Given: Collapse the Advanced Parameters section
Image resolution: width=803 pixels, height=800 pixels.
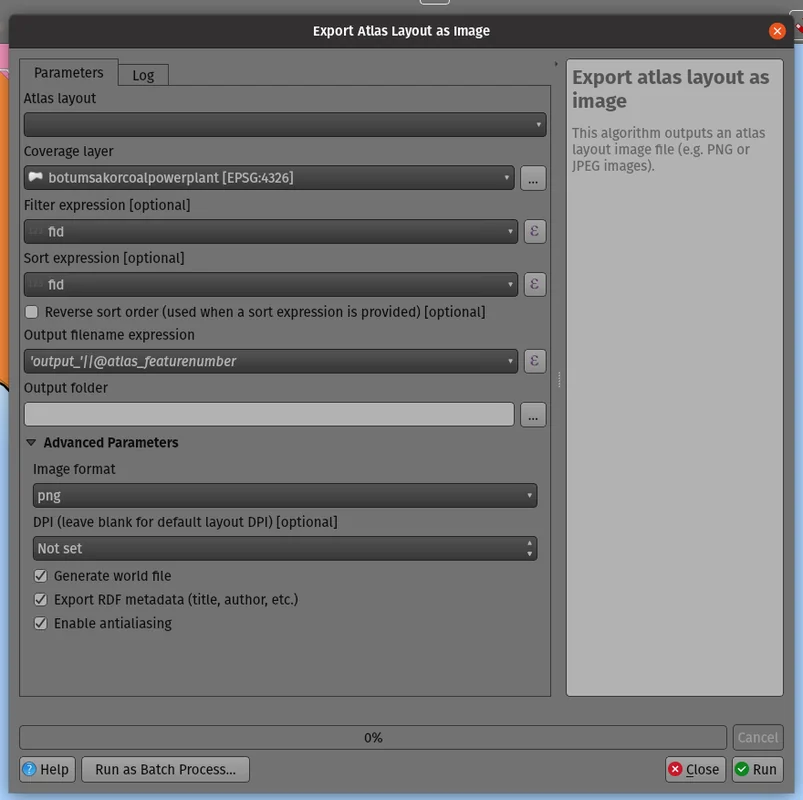Looking at the screenshot, I should coord(31,443).
